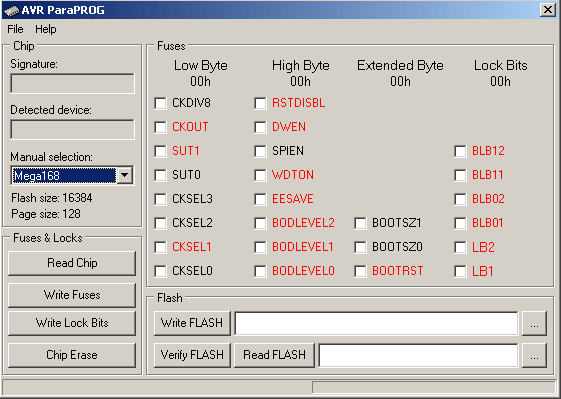Click the 'Lock Bits' column heading
Viewport: 561px width, 399px height.
(x=501, y=65)
